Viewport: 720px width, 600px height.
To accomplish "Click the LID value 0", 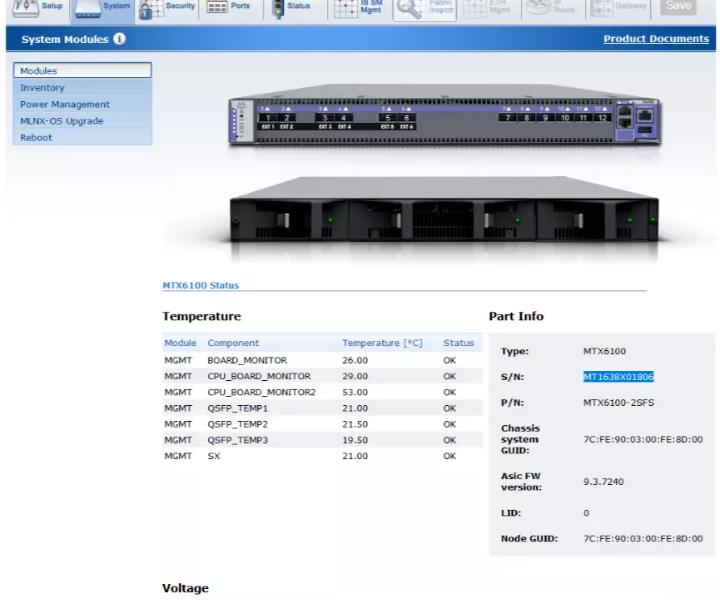I will coord(586,513).
